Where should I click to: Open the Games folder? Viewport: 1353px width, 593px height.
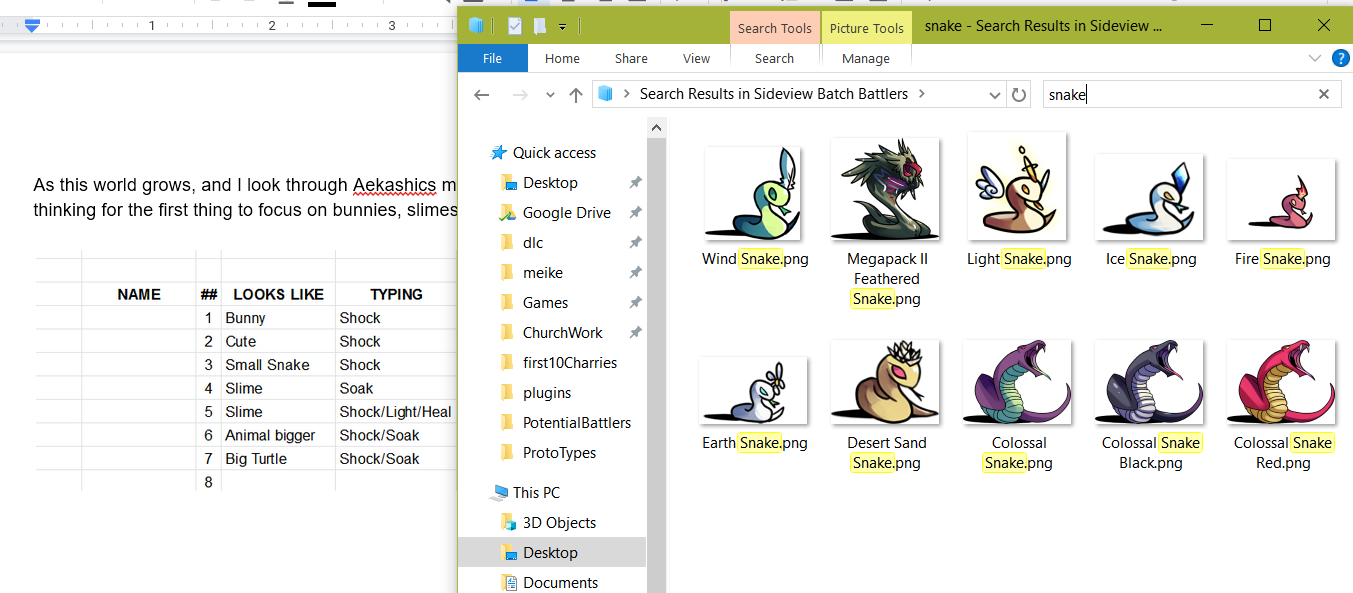click(545, 303)
